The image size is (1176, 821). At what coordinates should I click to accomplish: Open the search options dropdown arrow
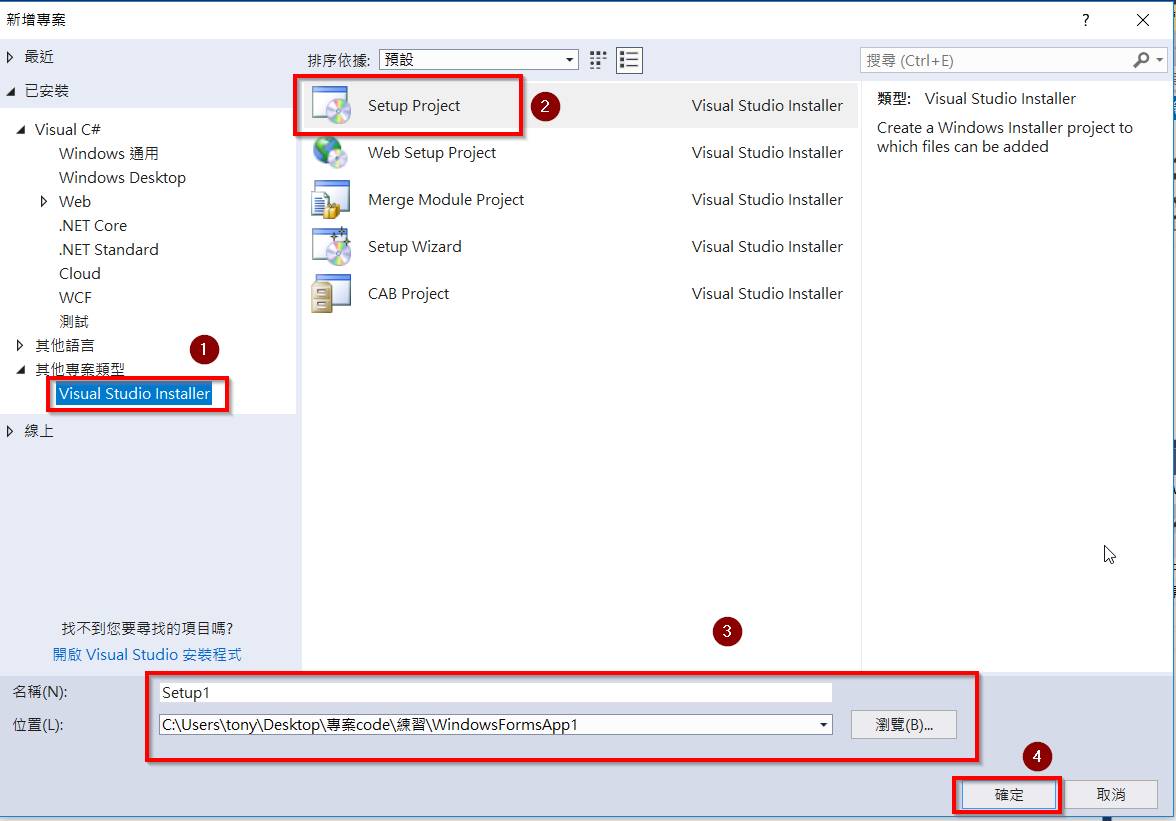[1160, 60]
